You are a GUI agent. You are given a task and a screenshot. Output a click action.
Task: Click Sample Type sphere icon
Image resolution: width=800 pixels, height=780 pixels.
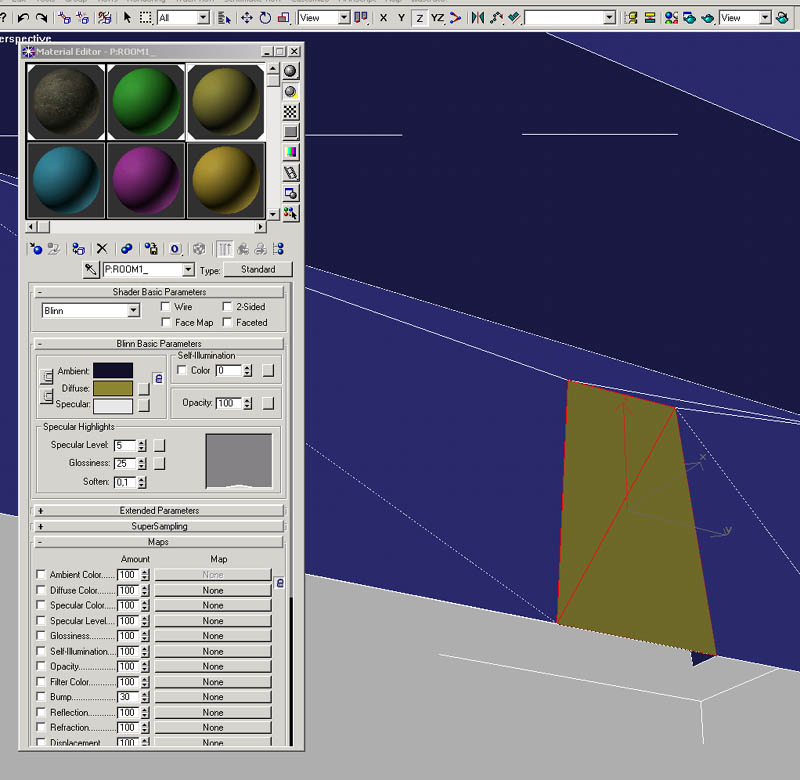[x=290, y=71]
